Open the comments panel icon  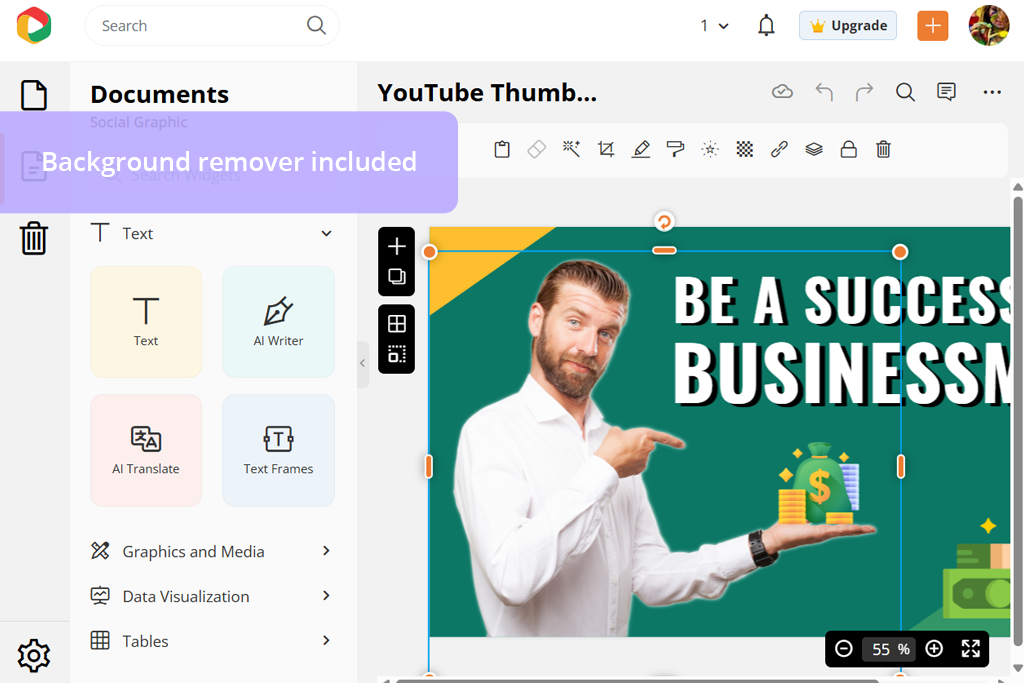tap(946, 92)
